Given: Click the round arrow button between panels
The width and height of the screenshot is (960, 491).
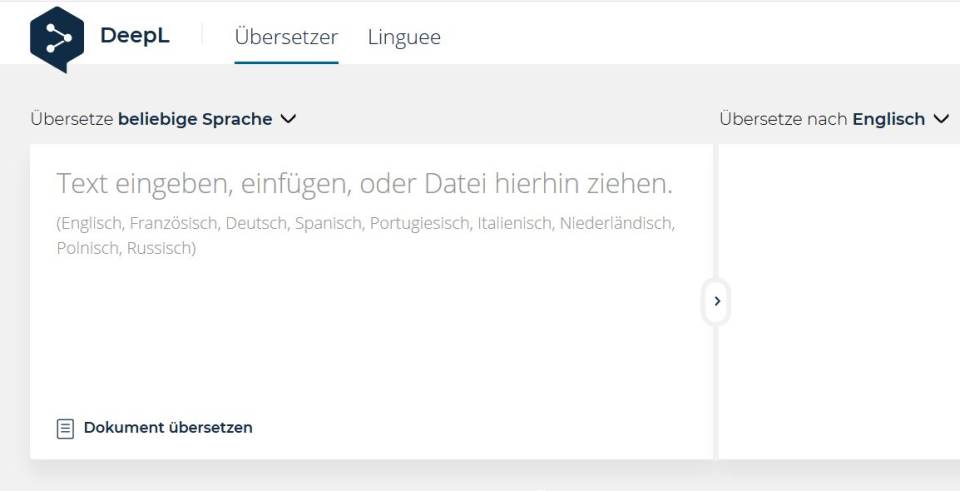Looking at the screenshot, I should pos(717,301).
